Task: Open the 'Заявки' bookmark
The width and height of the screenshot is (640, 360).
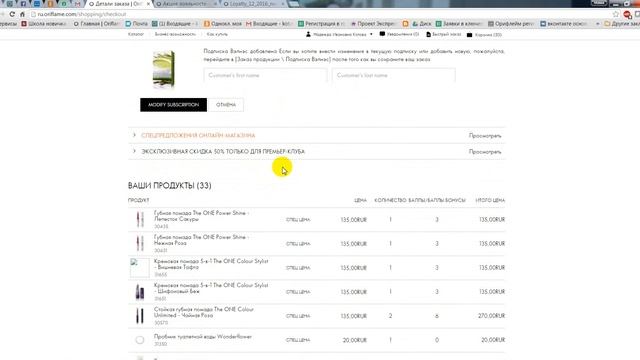Action: coord(460,24)
